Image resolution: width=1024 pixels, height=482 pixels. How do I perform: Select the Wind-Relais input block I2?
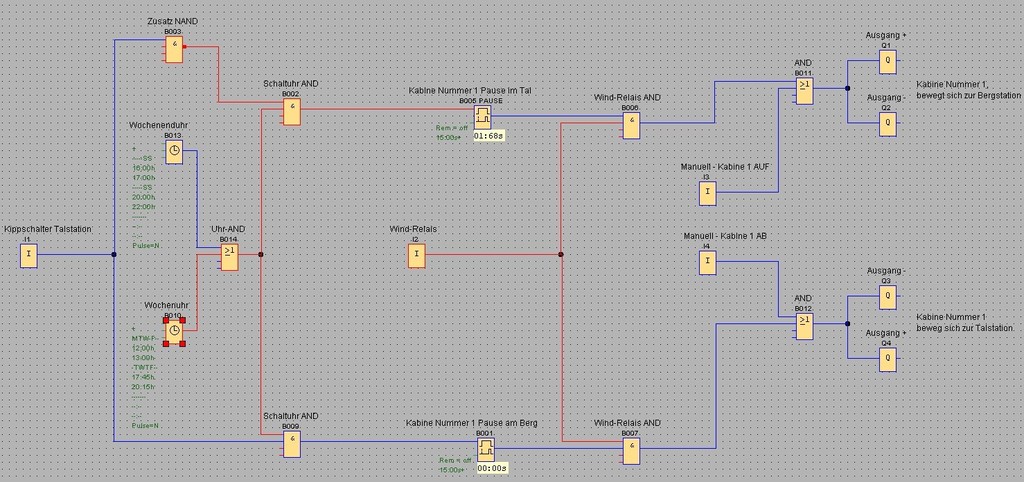(x=417, y=257)
